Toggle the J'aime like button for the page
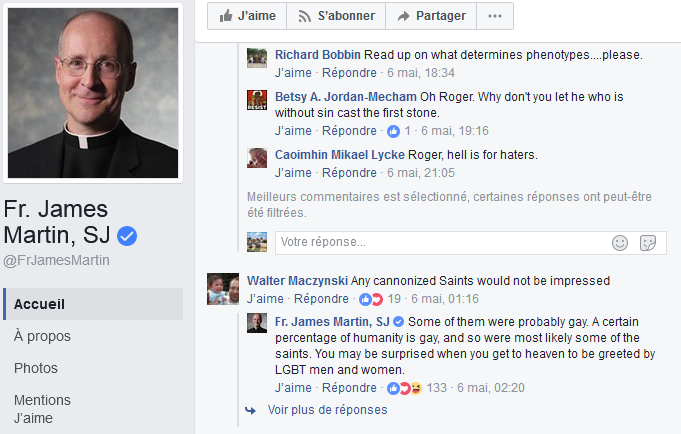This screenshot has height=434, width=681. pos(247,16)
